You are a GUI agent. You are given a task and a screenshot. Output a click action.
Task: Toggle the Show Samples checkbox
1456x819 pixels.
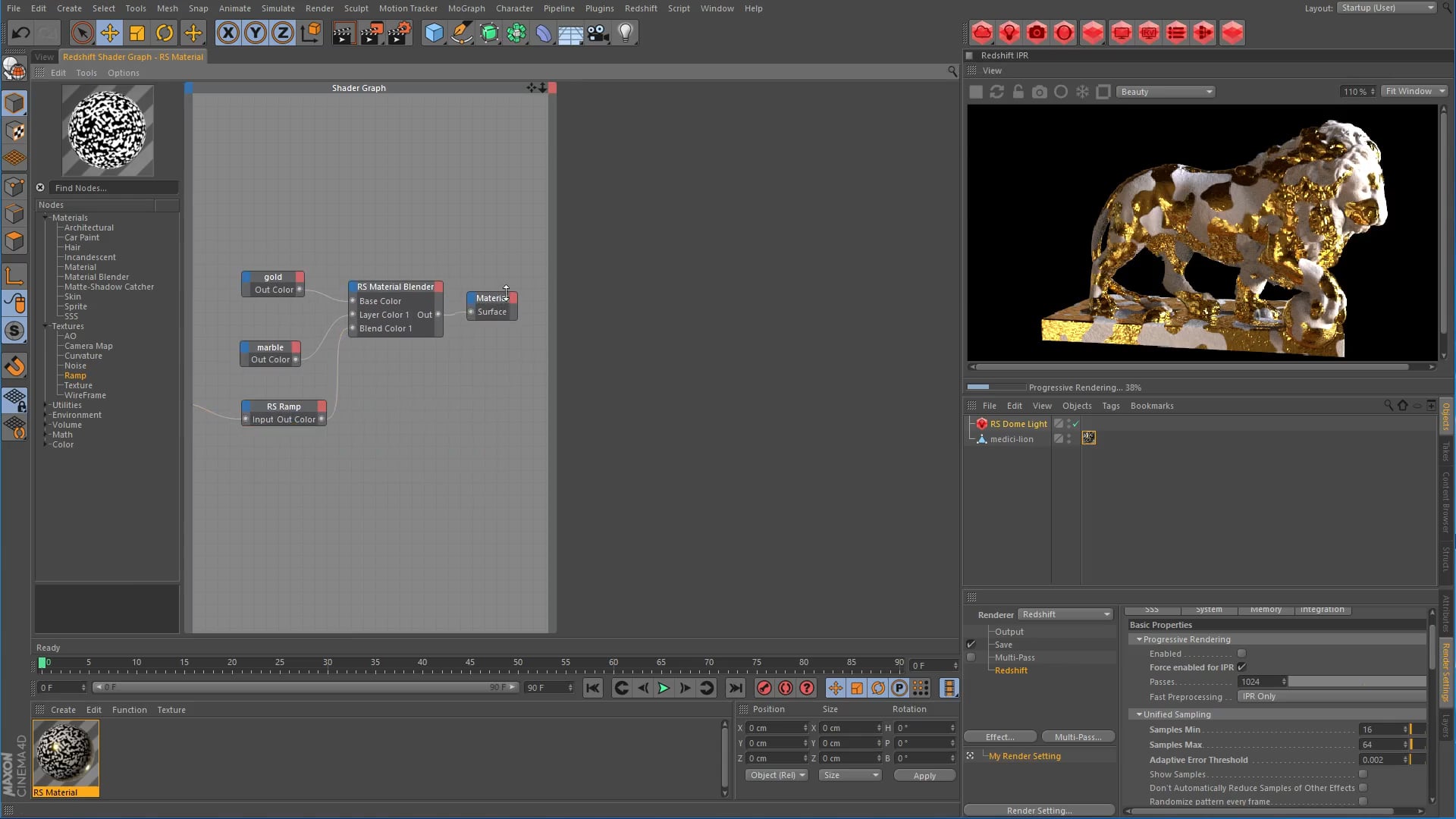click(1362, 774)
